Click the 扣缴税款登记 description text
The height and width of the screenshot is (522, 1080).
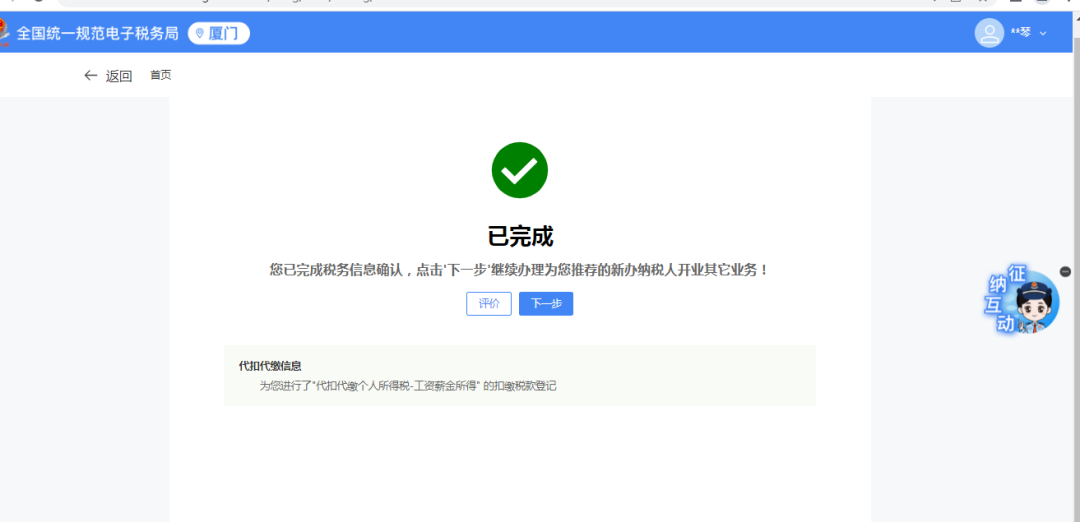click(x=408, y=386)
